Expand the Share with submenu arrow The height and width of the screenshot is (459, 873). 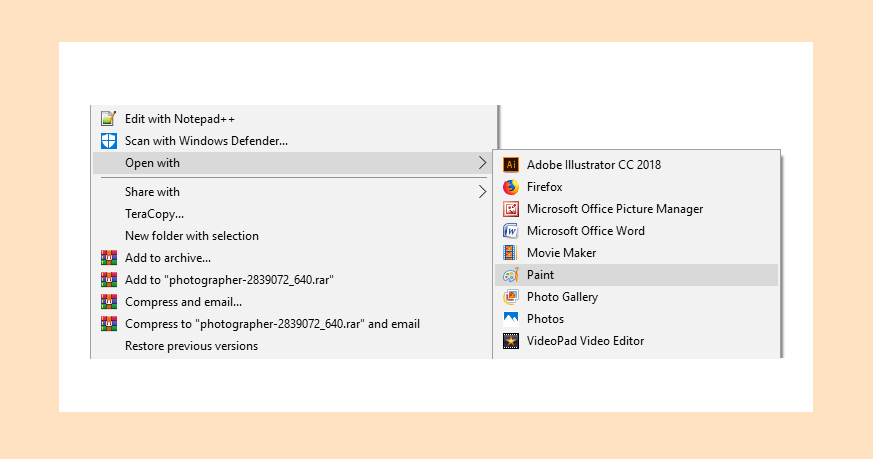(x=482, y=192)
